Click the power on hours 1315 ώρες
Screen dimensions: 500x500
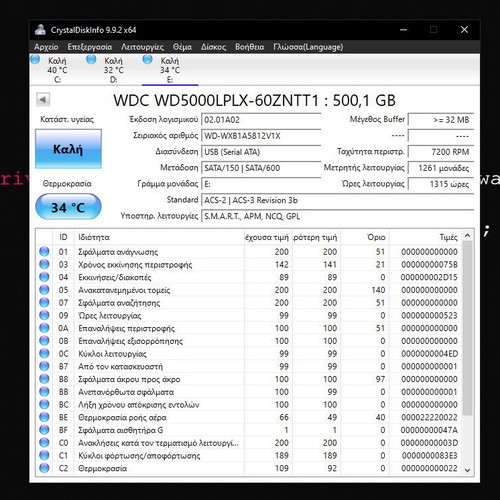441,184
